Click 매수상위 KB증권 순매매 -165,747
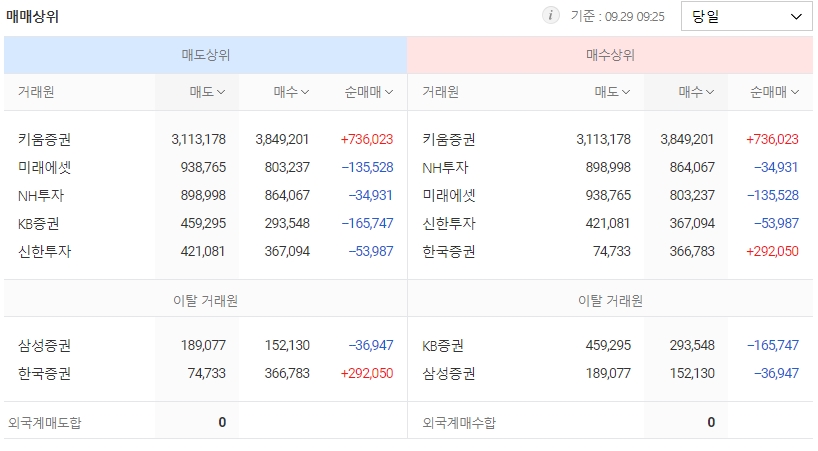 pos(773,345)
